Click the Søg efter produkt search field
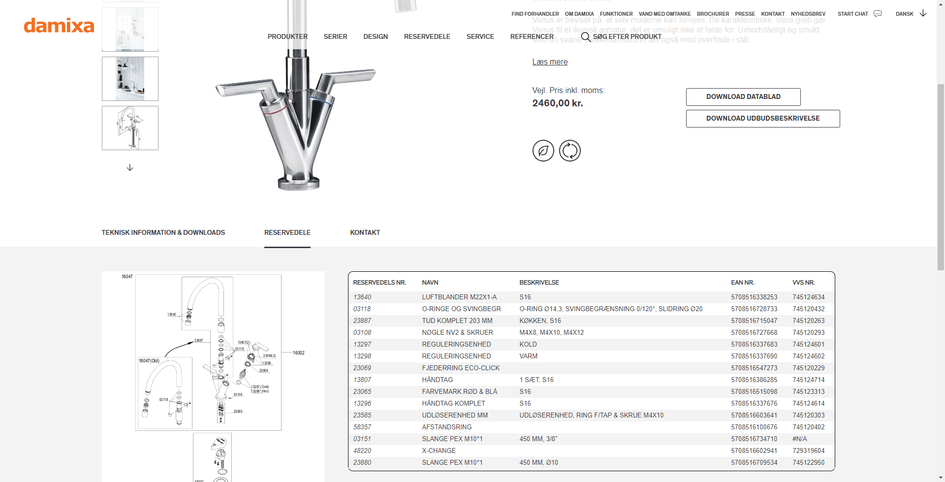 point(627,37)
